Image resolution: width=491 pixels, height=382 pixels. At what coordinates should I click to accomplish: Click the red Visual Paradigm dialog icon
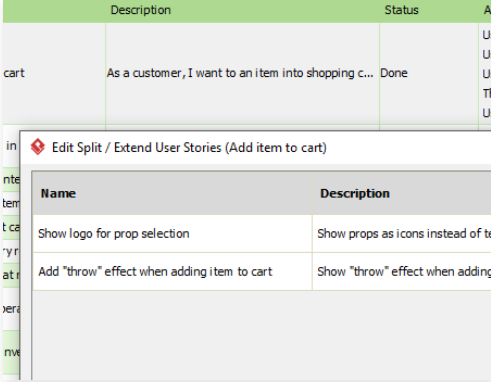point(38,147)
